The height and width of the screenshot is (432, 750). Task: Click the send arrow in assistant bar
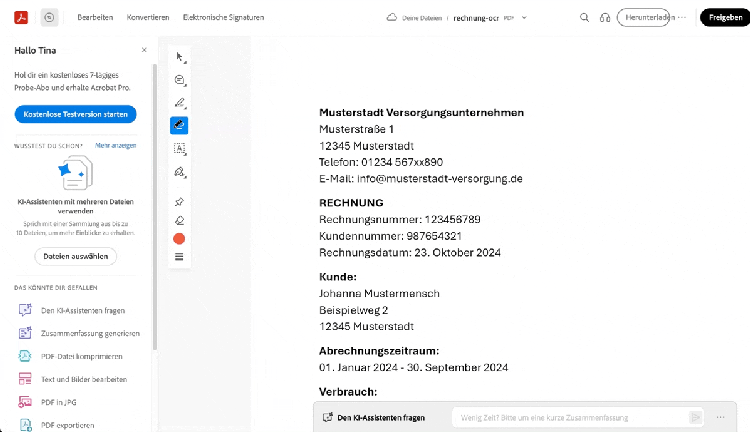point(695,418)
